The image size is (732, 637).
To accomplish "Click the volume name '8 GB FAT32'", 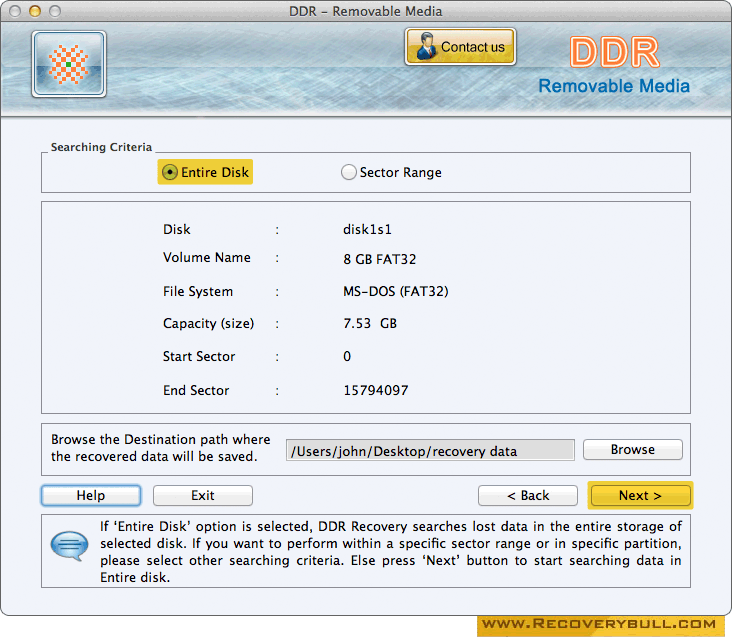I will coord(380,259).
